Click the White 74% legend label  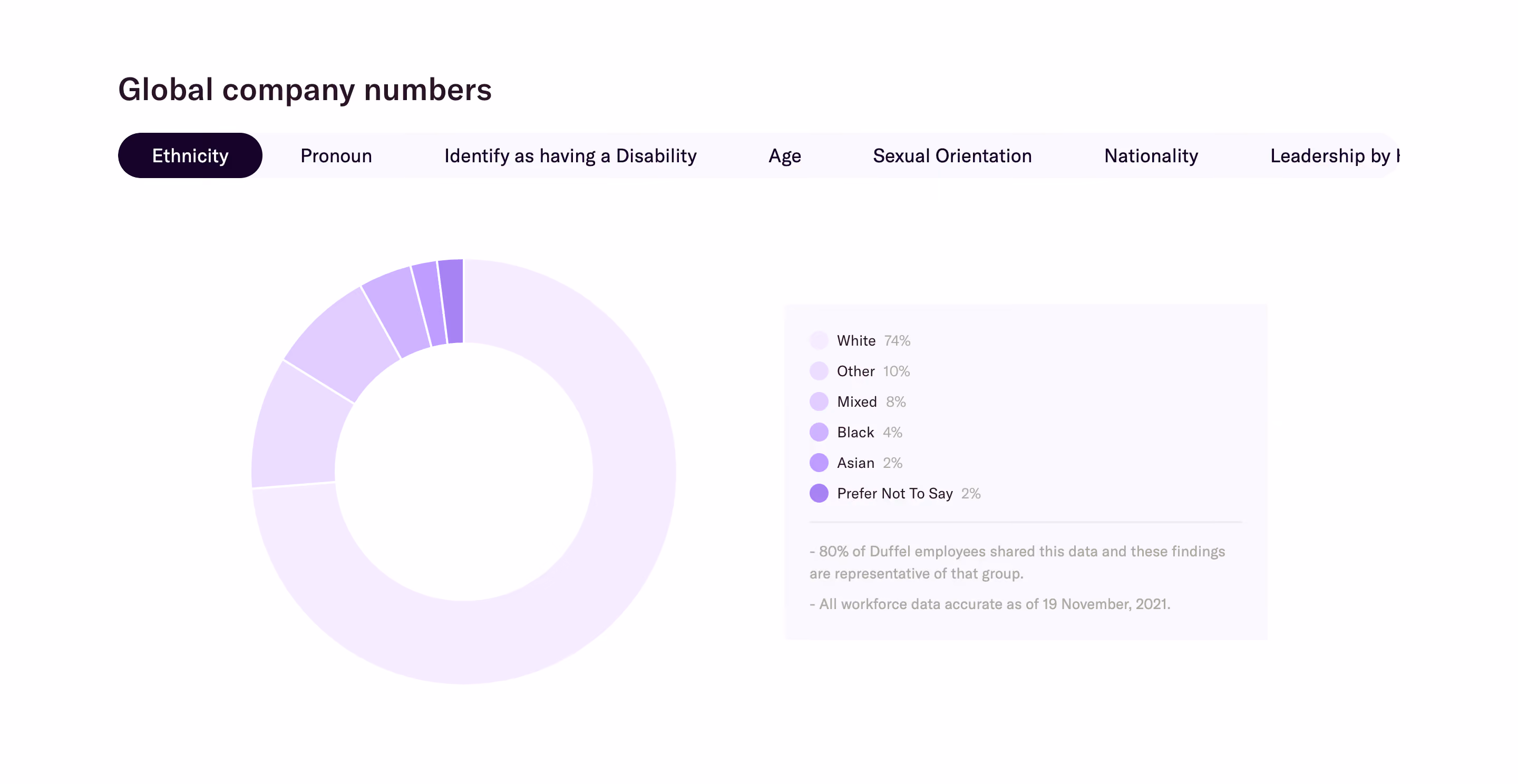click(873, 340)
